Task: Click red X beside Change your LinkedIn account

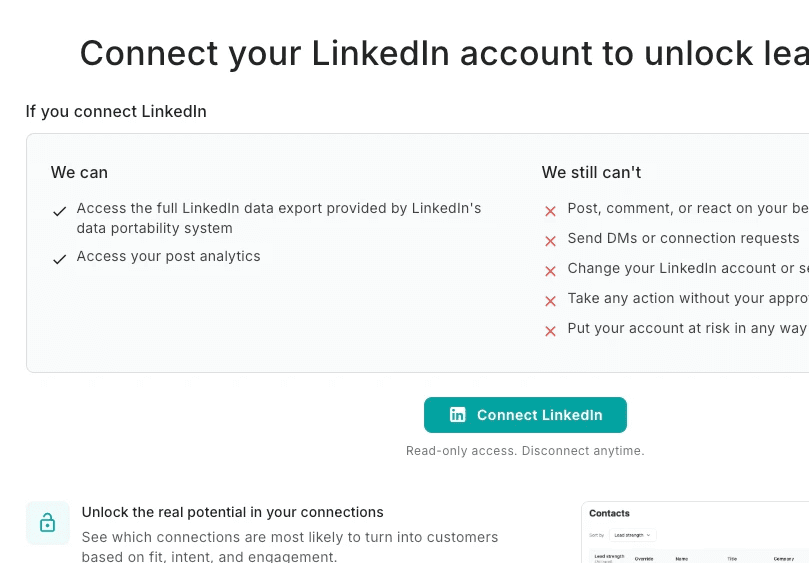Action: coord(550,271)
